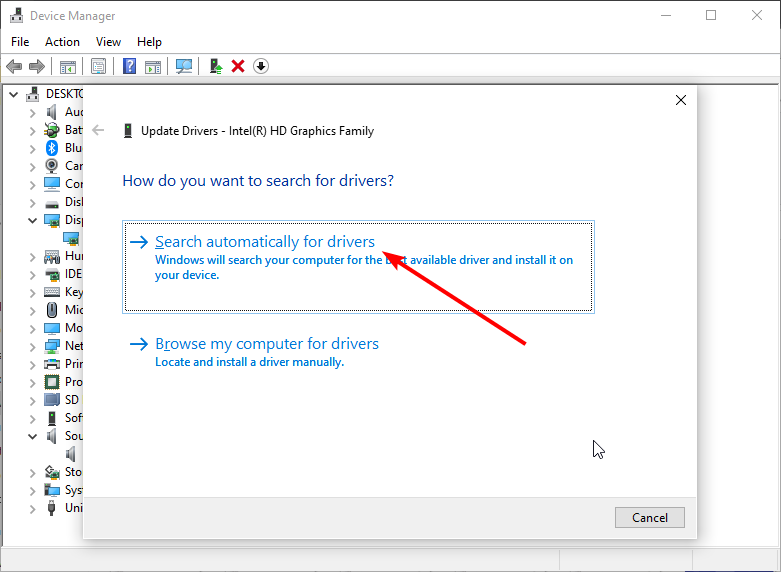Viewport: 781px width, 572px height.
Task: Click the Bluetooth category icon
Action: click(52, 148)
